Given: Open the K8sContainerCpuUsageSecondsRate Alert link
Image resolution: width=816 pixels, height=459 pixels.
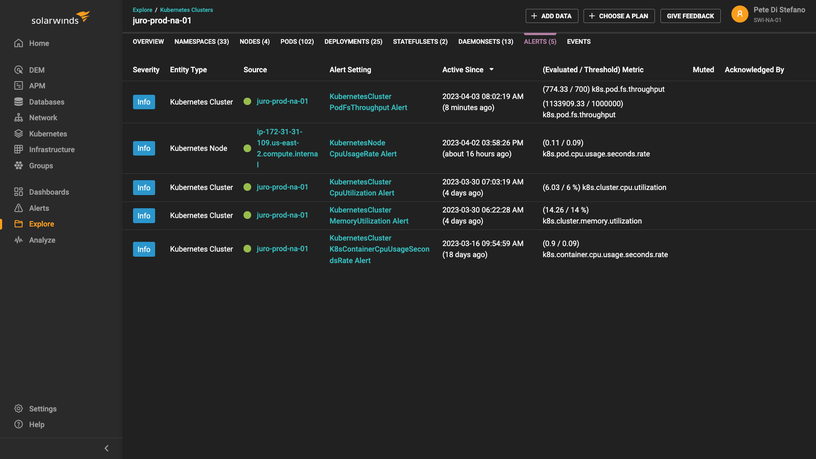Looking at the screenshot, I should 379,249.
